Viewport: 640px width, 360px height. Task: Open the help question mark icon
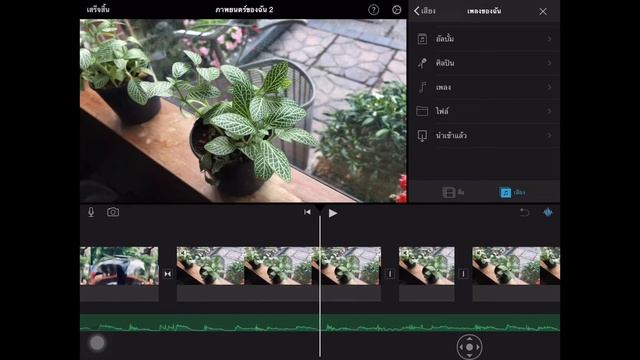[x=373, y=10]
